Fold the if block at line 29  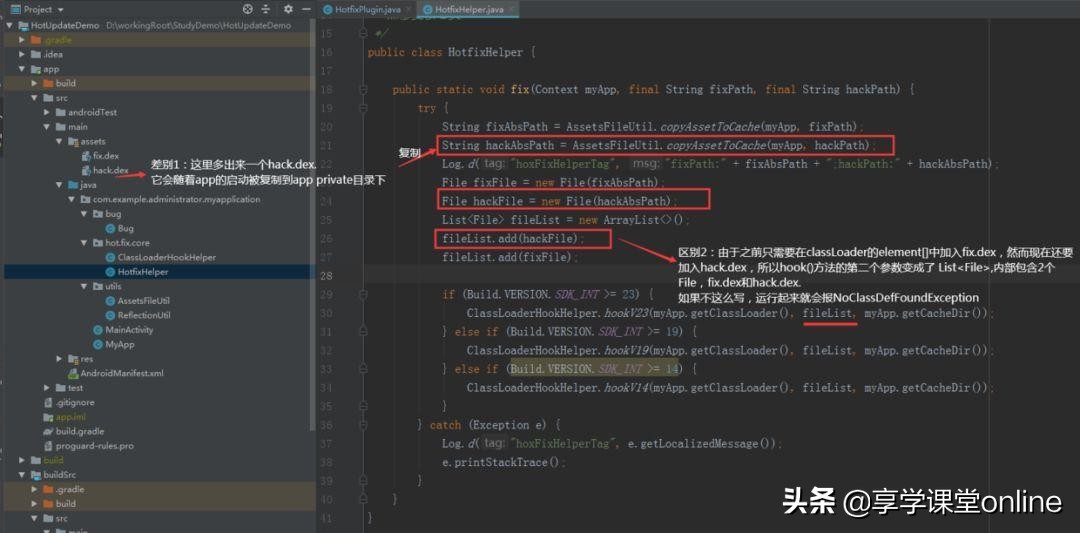(362, 294)
